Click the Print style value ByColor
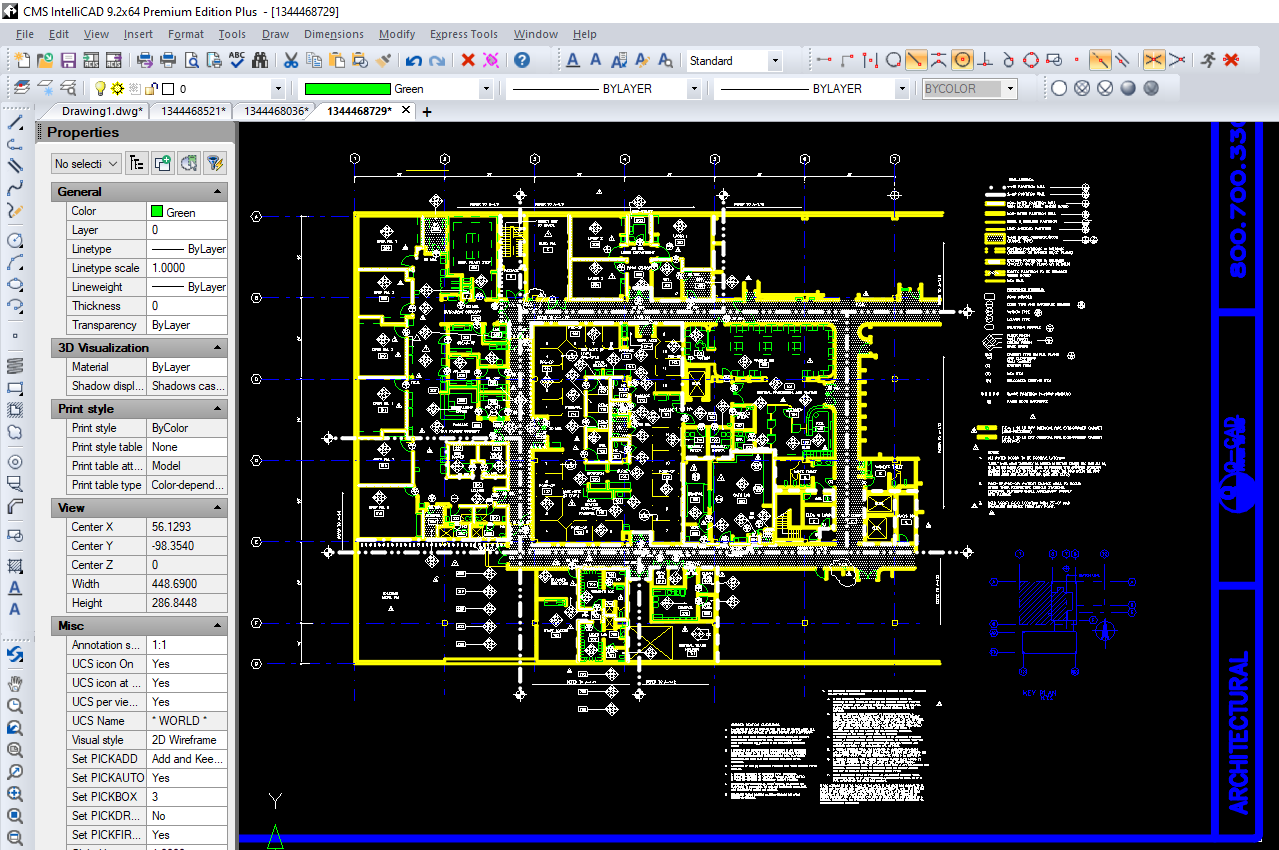Viewport: 1279px width, 850px height. pyautogui.click(x=187, y=428)
